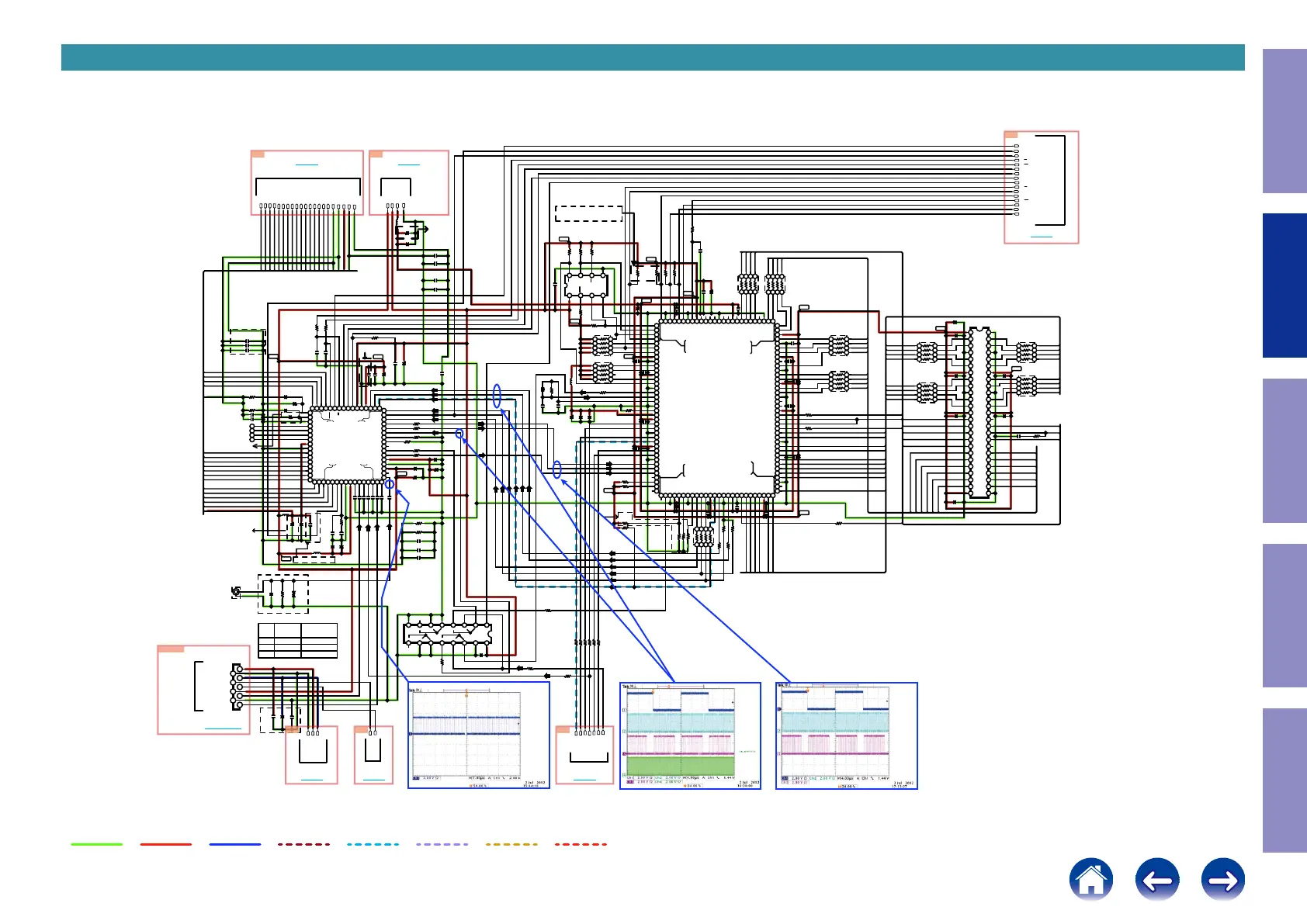Select the bottommost purple side tab
This screenshot has width=1307, height=924.
click(1284, 780)
